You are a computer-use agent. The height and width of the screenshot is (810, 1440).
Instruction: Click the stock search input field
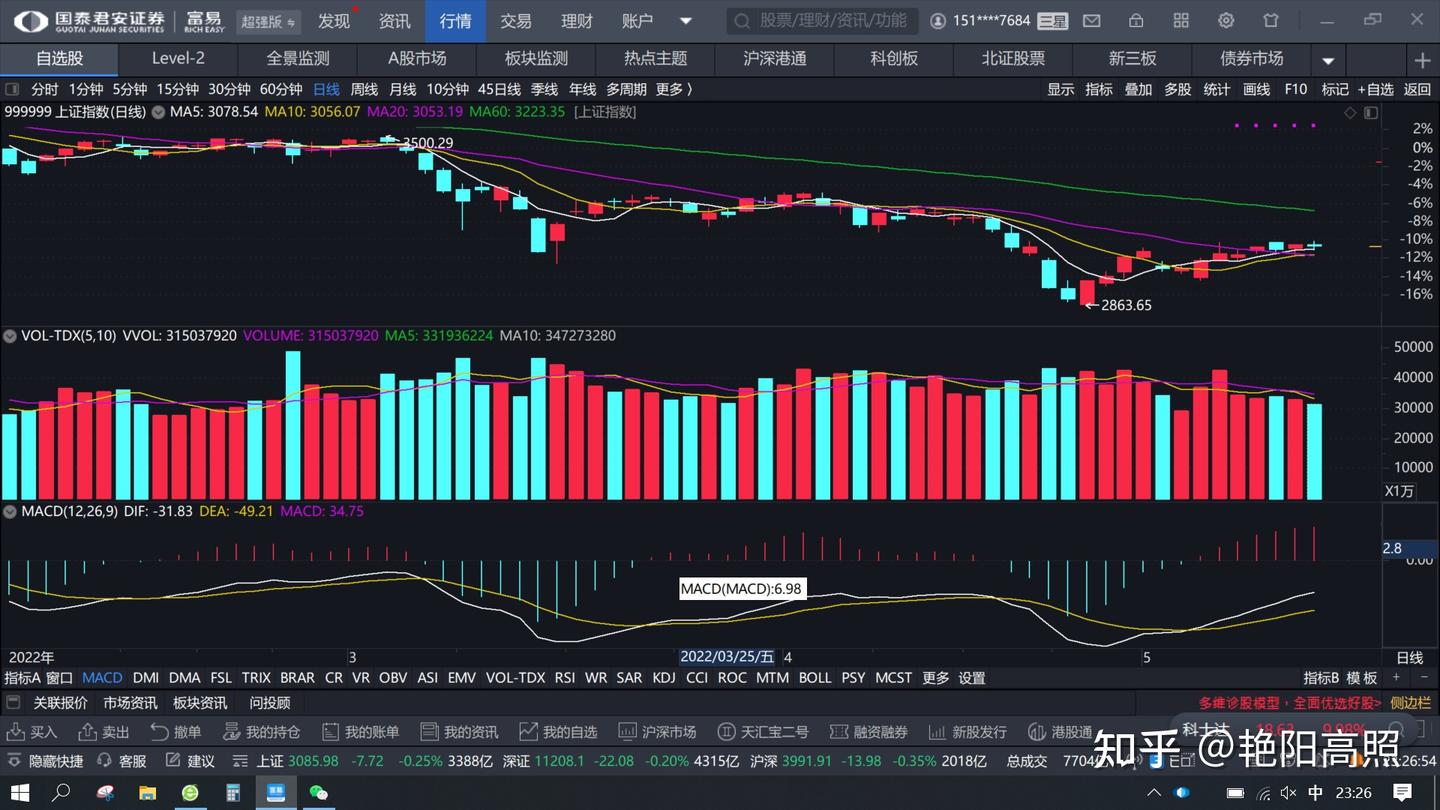(x=822, y=20)
